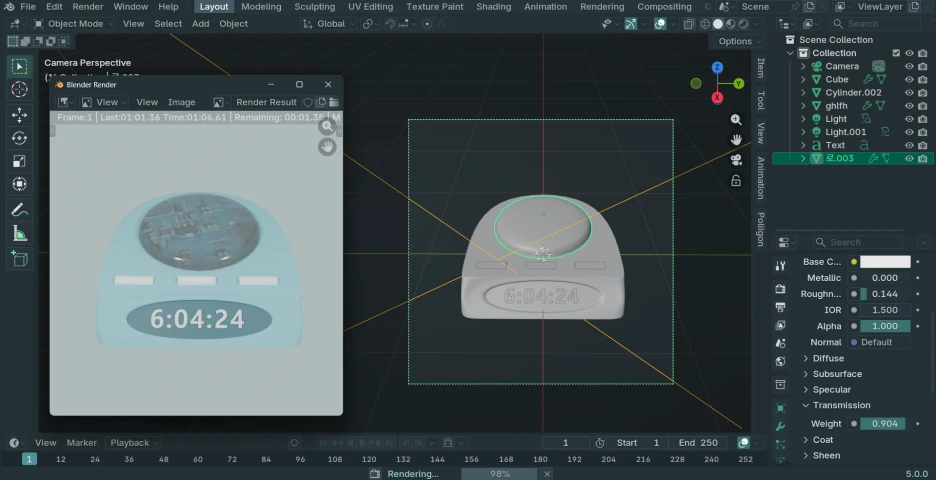Open Image menu in Blender Render window
The width and height of the screenshot is (936, 480).
tap(181, 102)
